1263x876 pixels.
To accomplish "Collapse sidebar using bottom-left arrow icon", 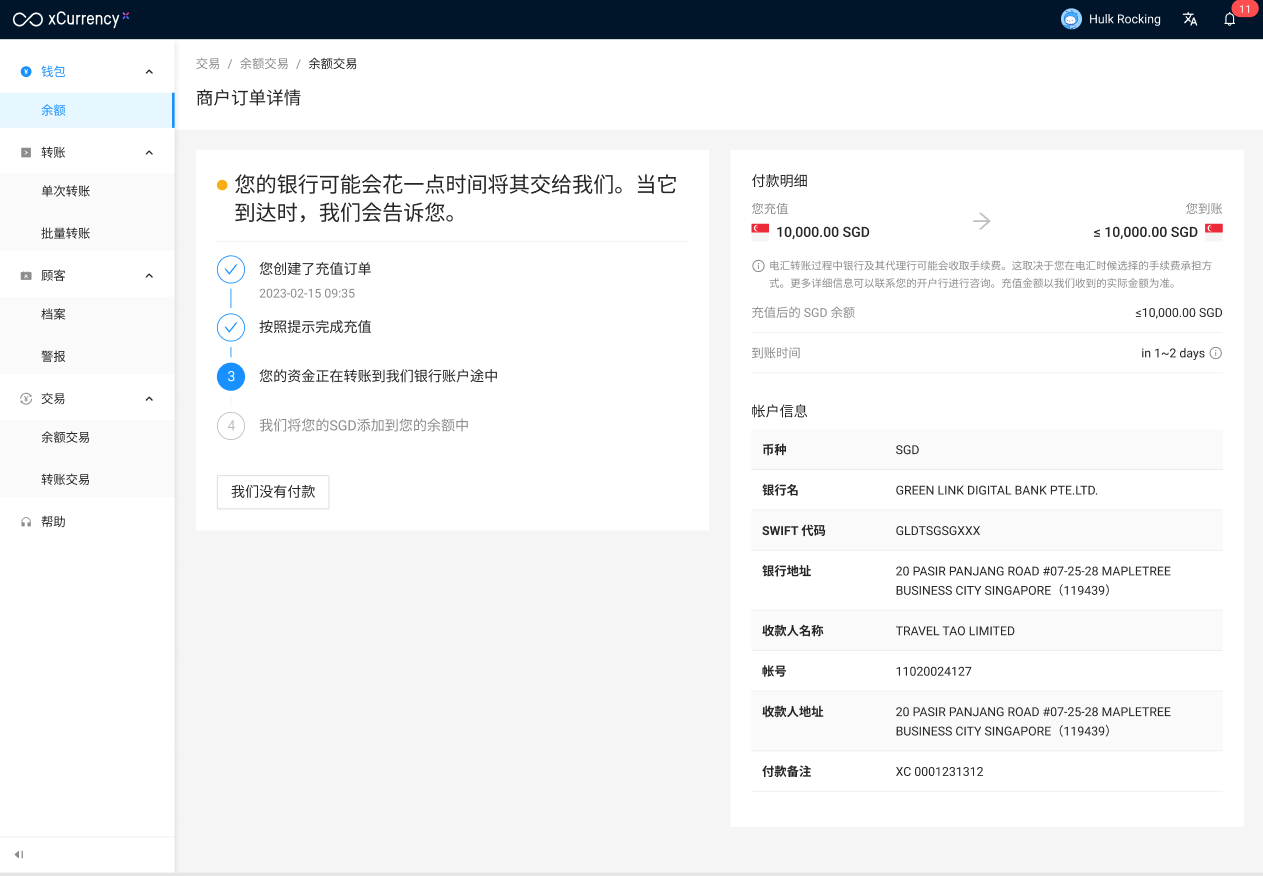I will click(x=19, y=854).
